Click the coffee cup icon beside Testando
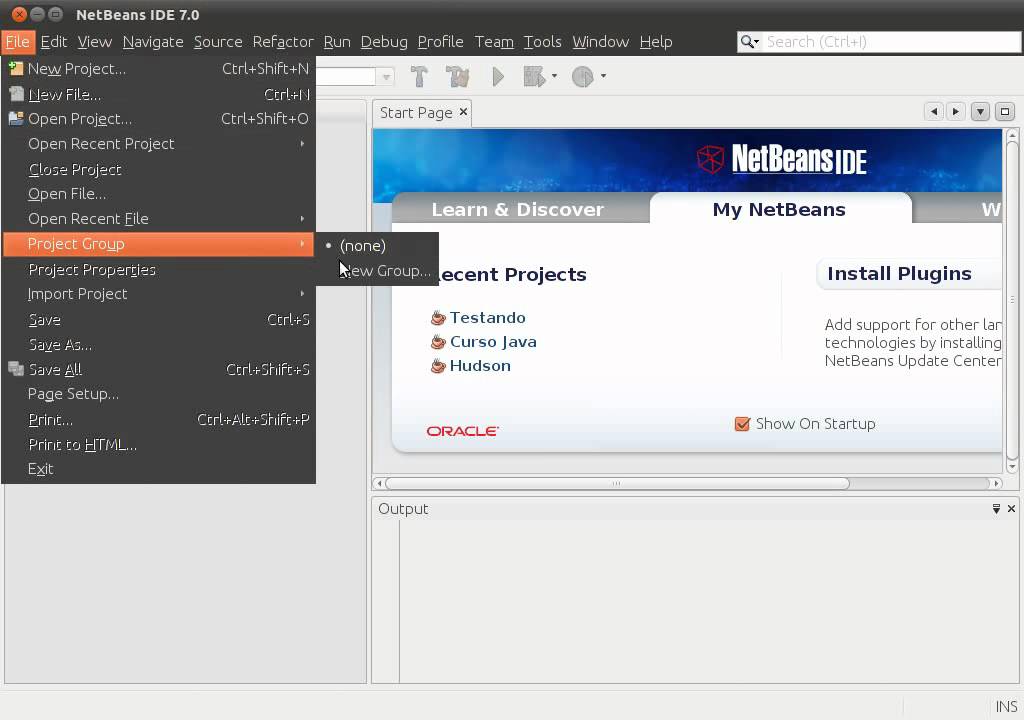The height and width of the screenshot is (720, 1024). [438, 318]
